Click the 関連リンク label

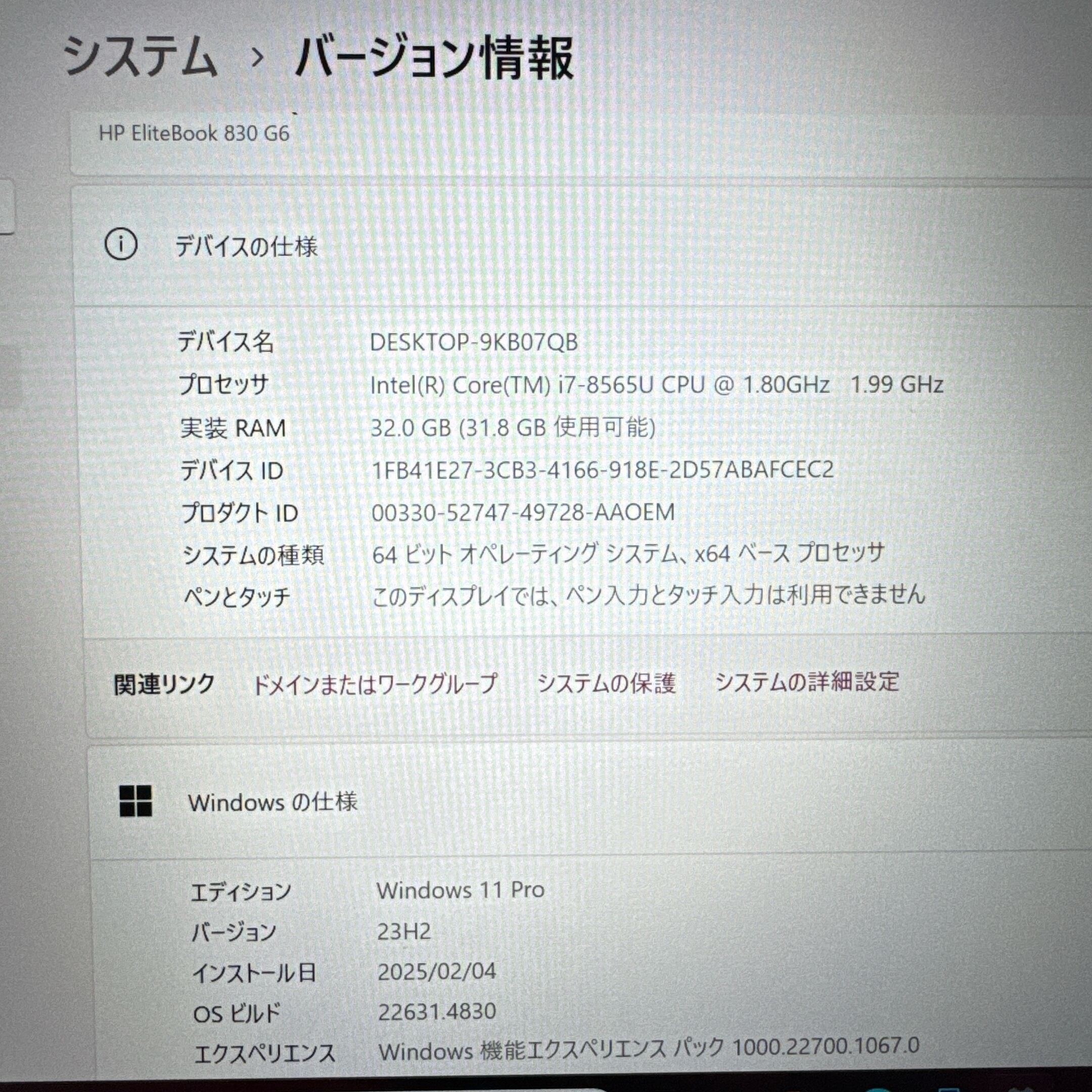[x=164, y=685]
